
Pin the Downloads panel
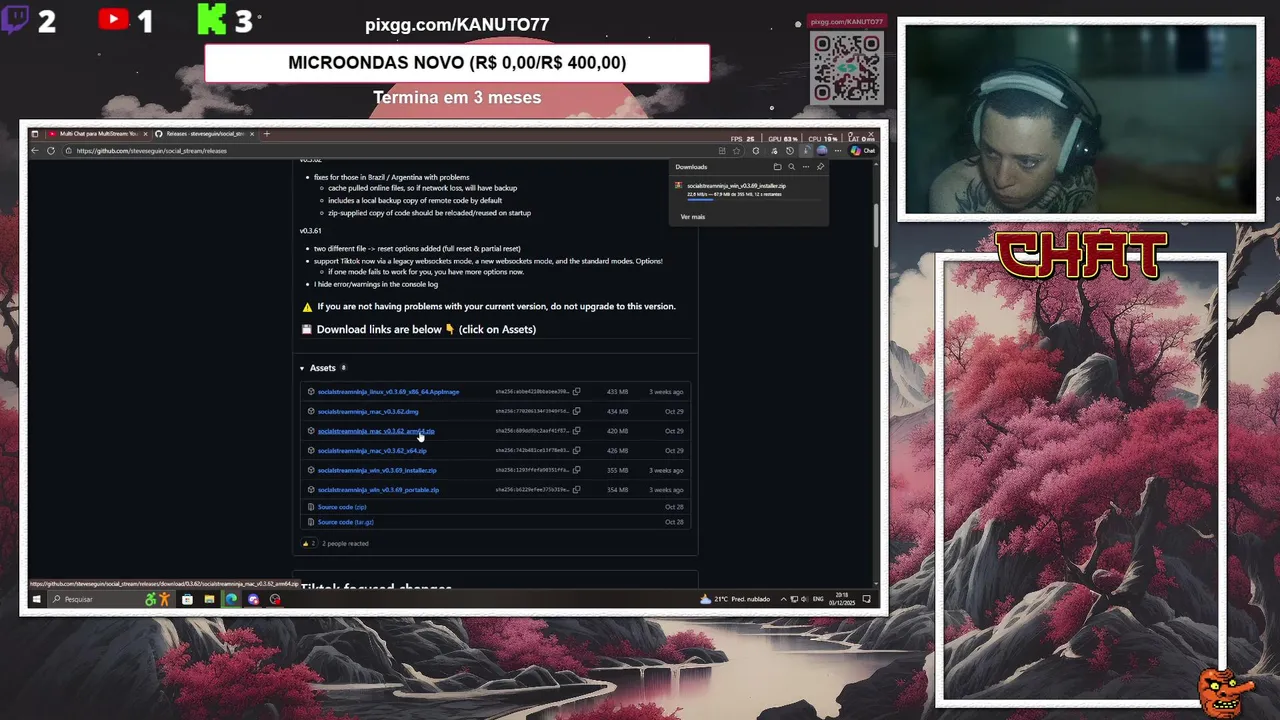tap(820, 167)
